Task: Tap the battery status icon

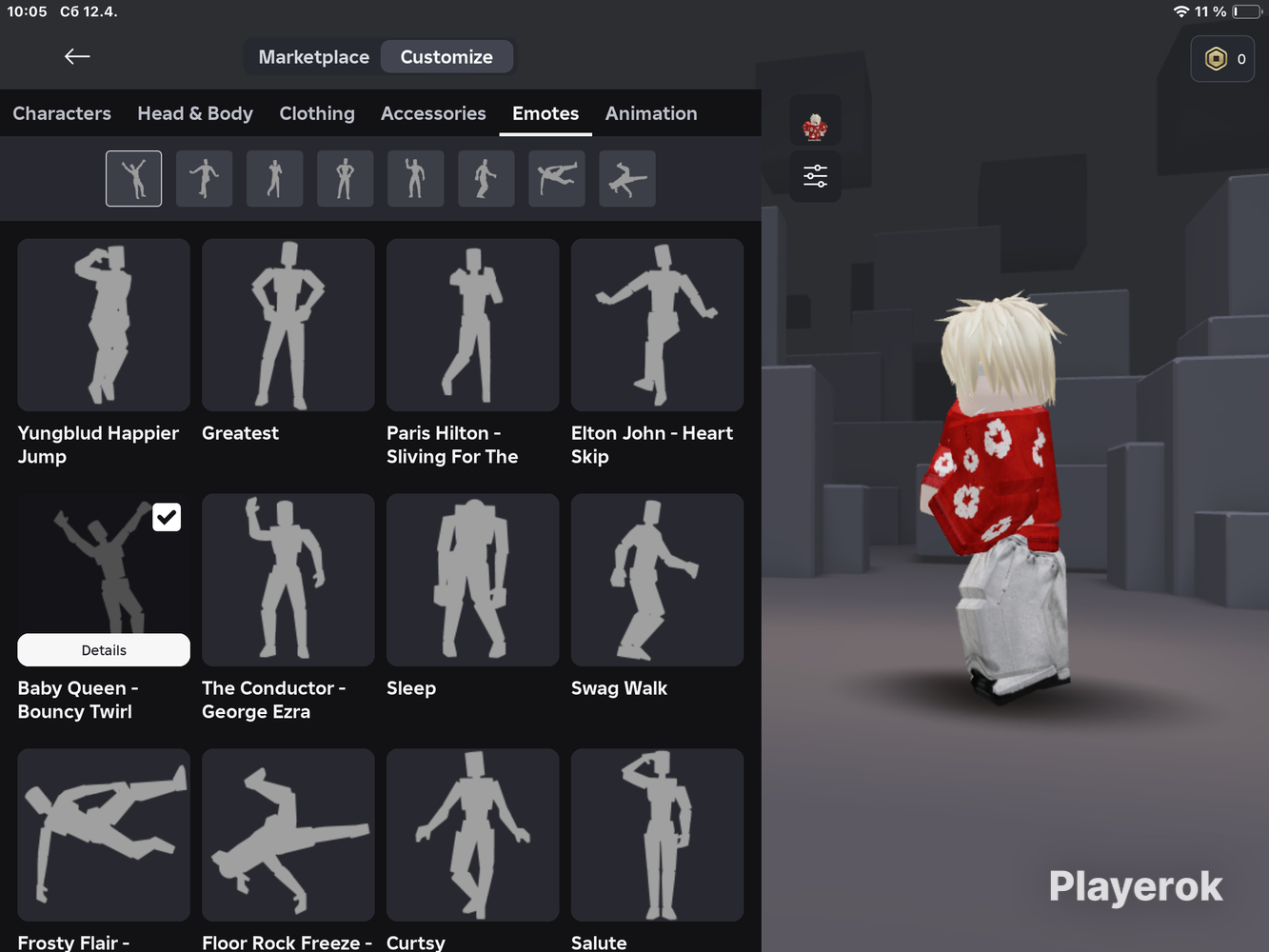Action: pyautogui.click(x=1247, y=11)
